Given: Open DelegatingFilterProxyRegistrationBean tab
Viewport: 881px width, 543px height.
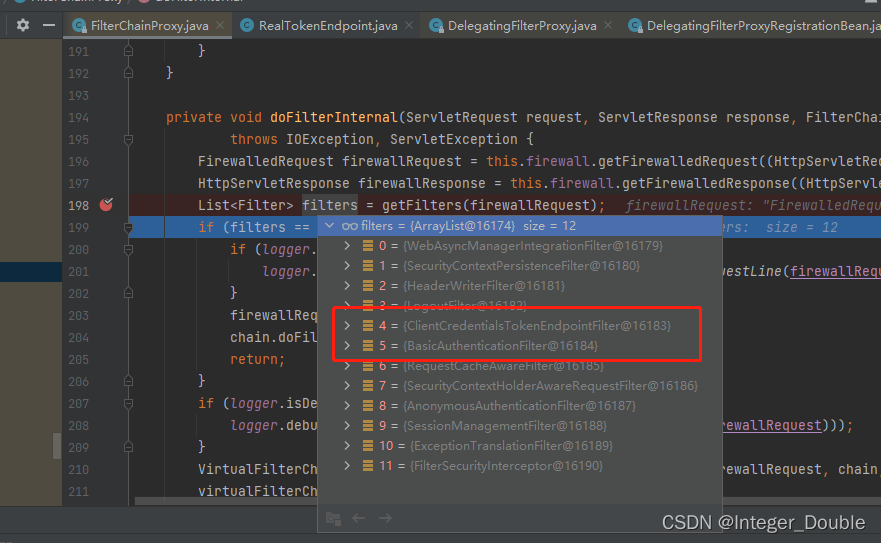Looking at the screenshot, I should [754, 26].
